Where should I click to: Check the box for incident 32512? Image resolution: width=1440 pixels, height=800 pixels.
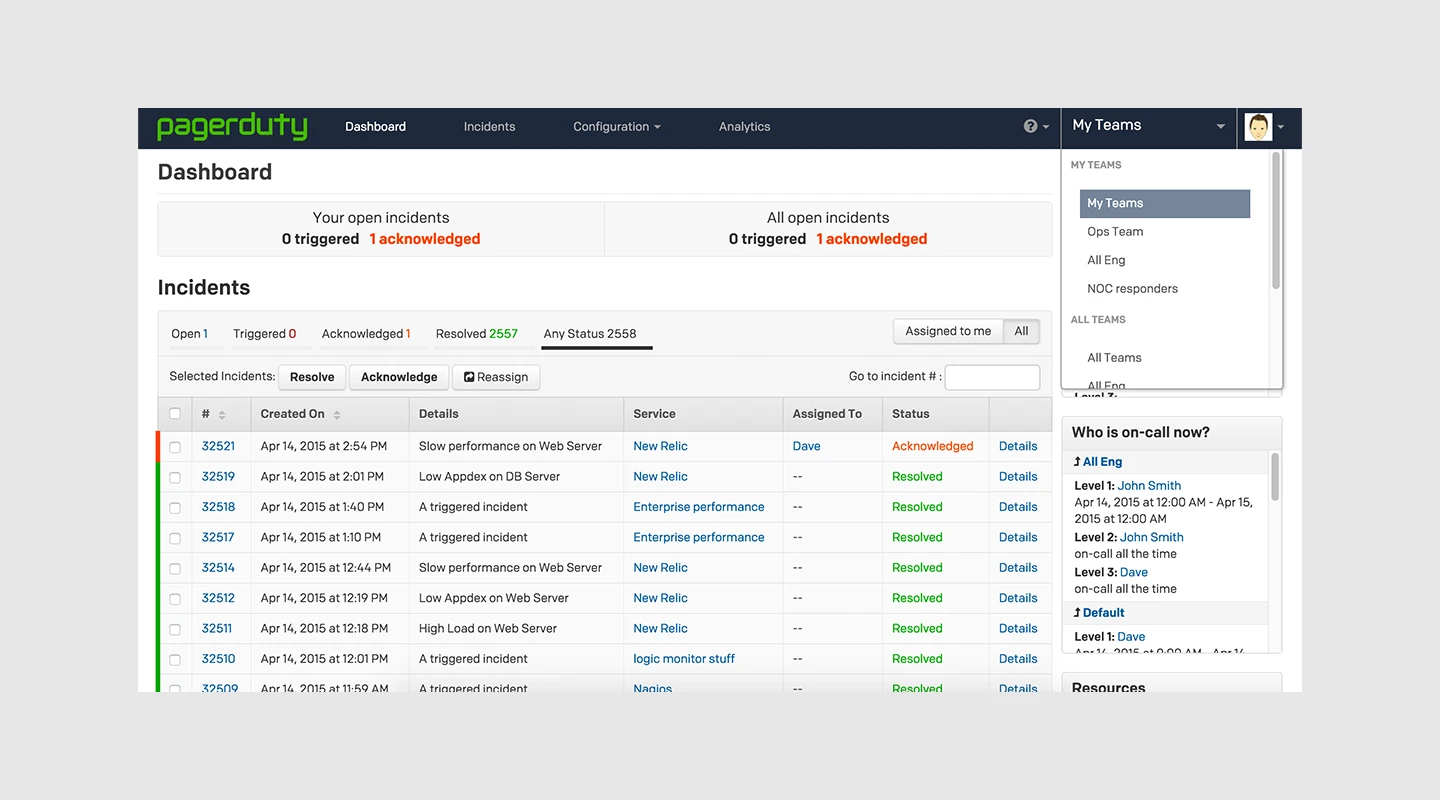[x=175, y=599]
